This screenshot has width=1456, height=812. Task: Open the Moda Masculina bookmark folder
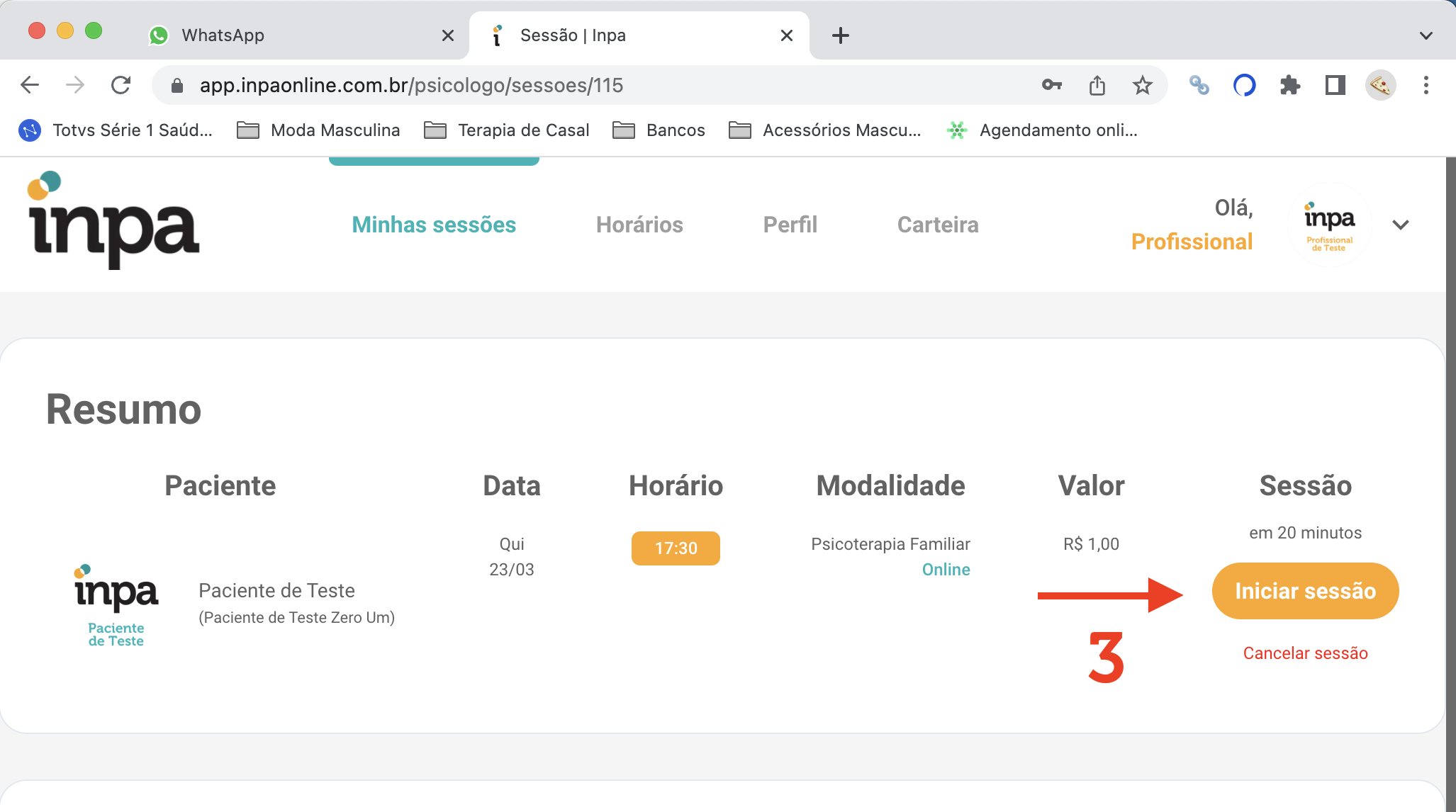click(318, 130)
